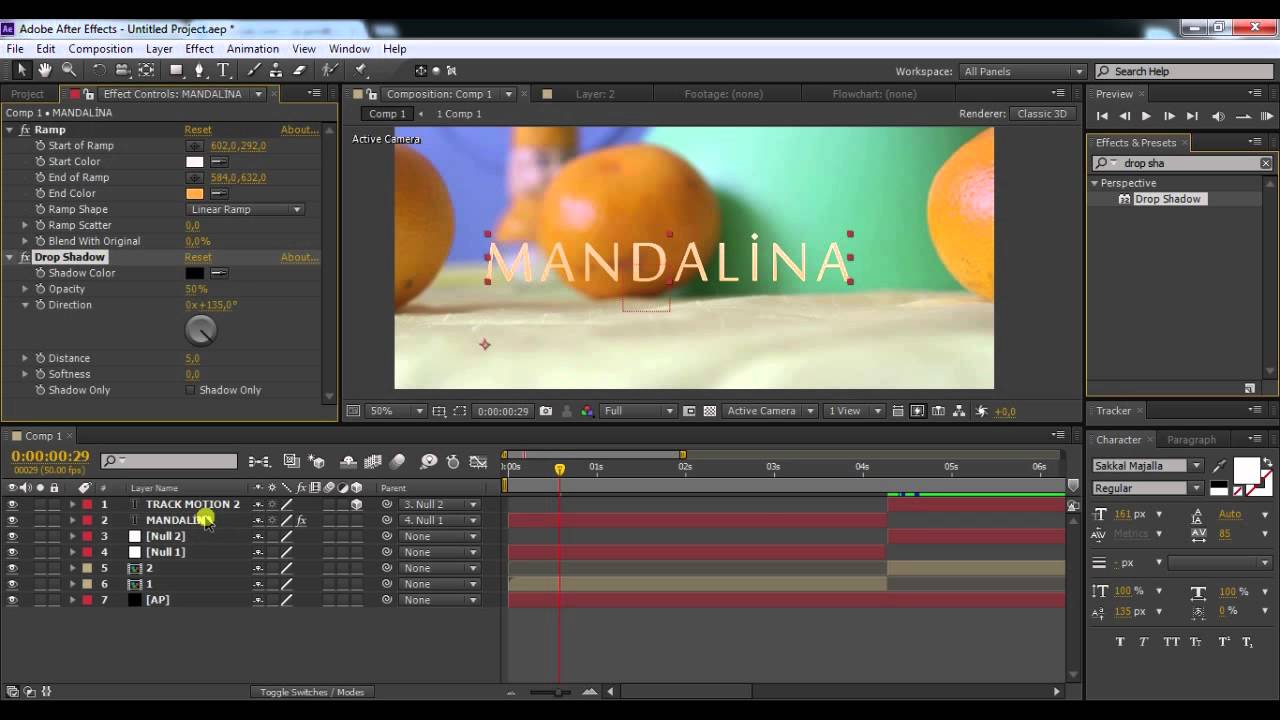Click Start of Ramp point picker icon

pyautogui.click(x=194, y=146)
